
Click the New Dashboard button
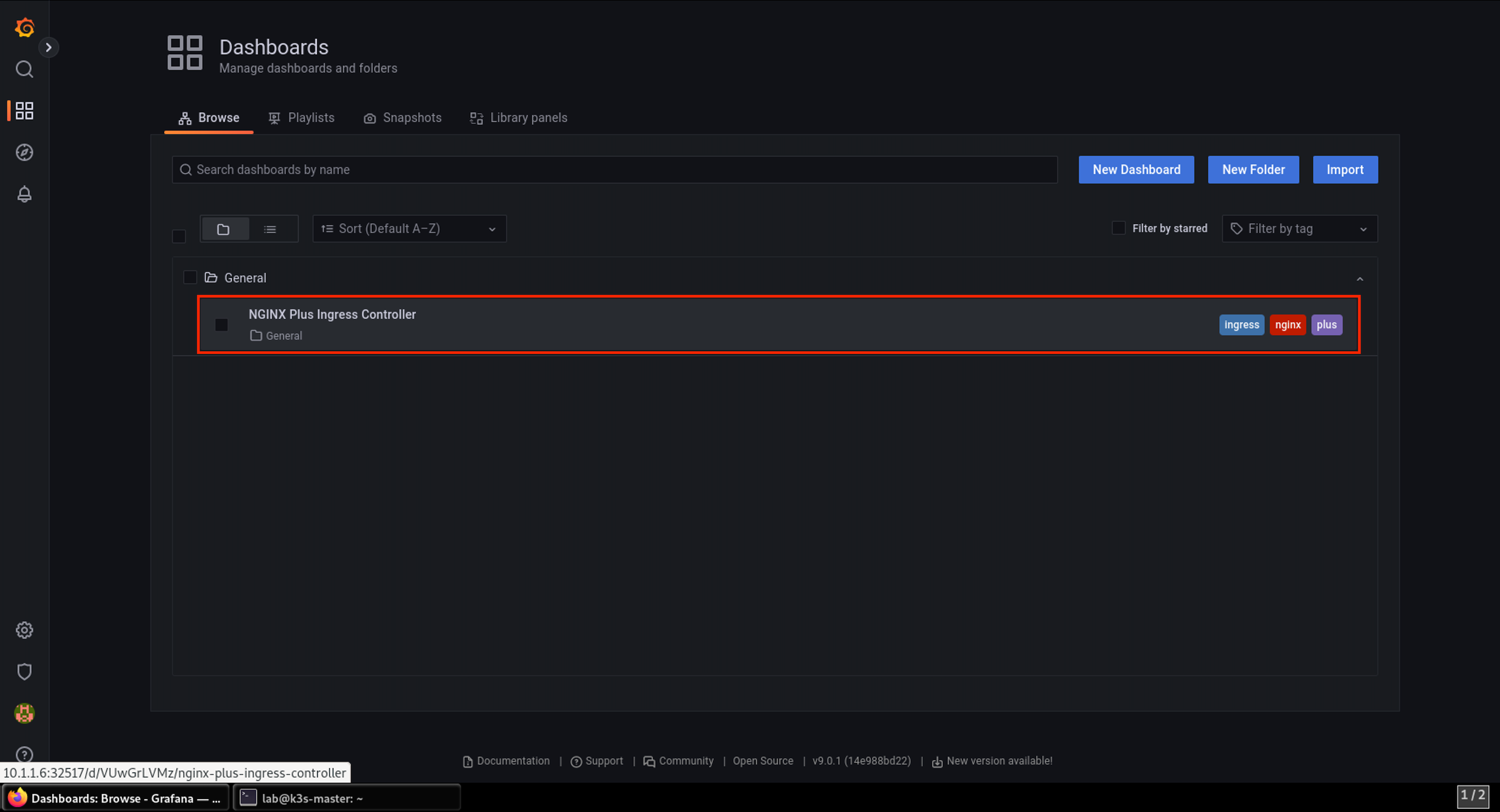[x=1136, y=169]
